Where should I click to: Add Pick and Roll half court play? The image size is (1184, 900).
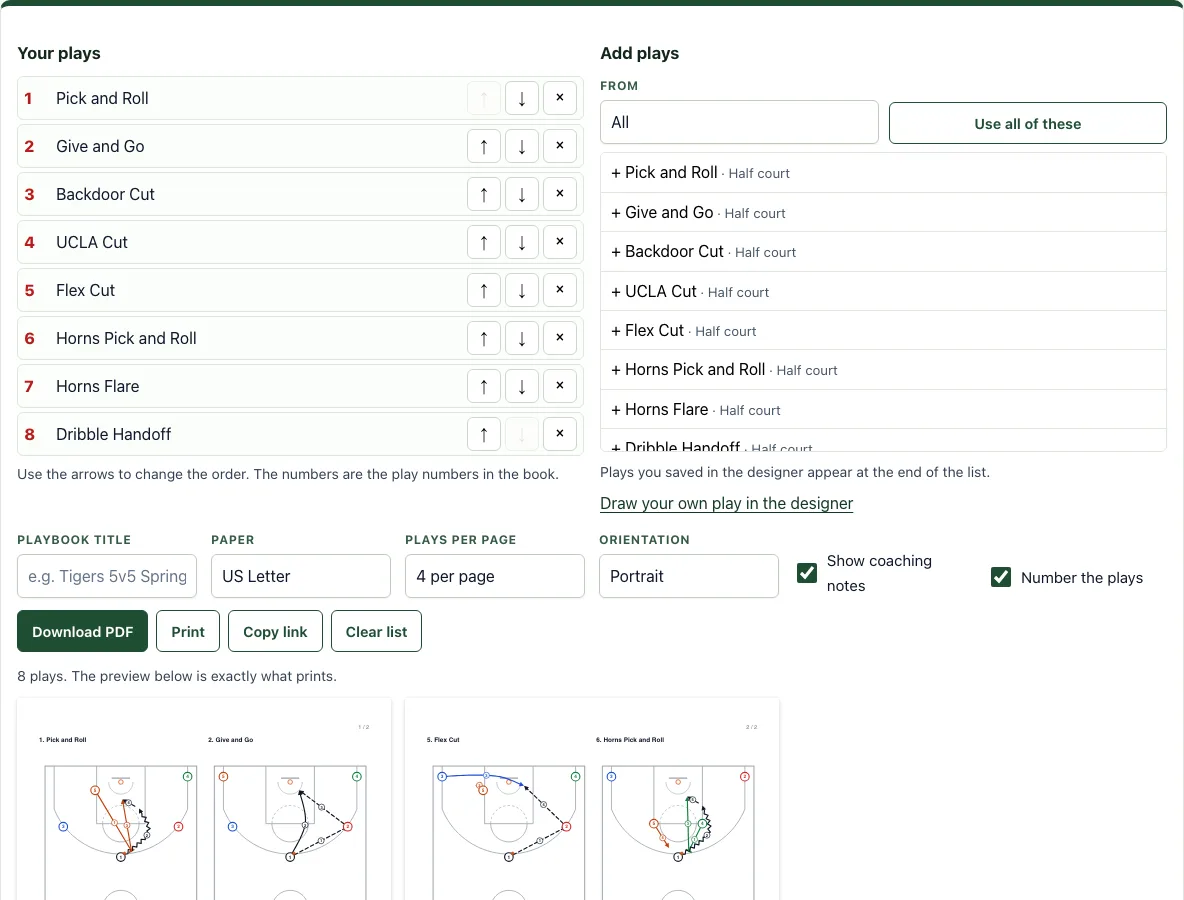click(x=883, y=173)
